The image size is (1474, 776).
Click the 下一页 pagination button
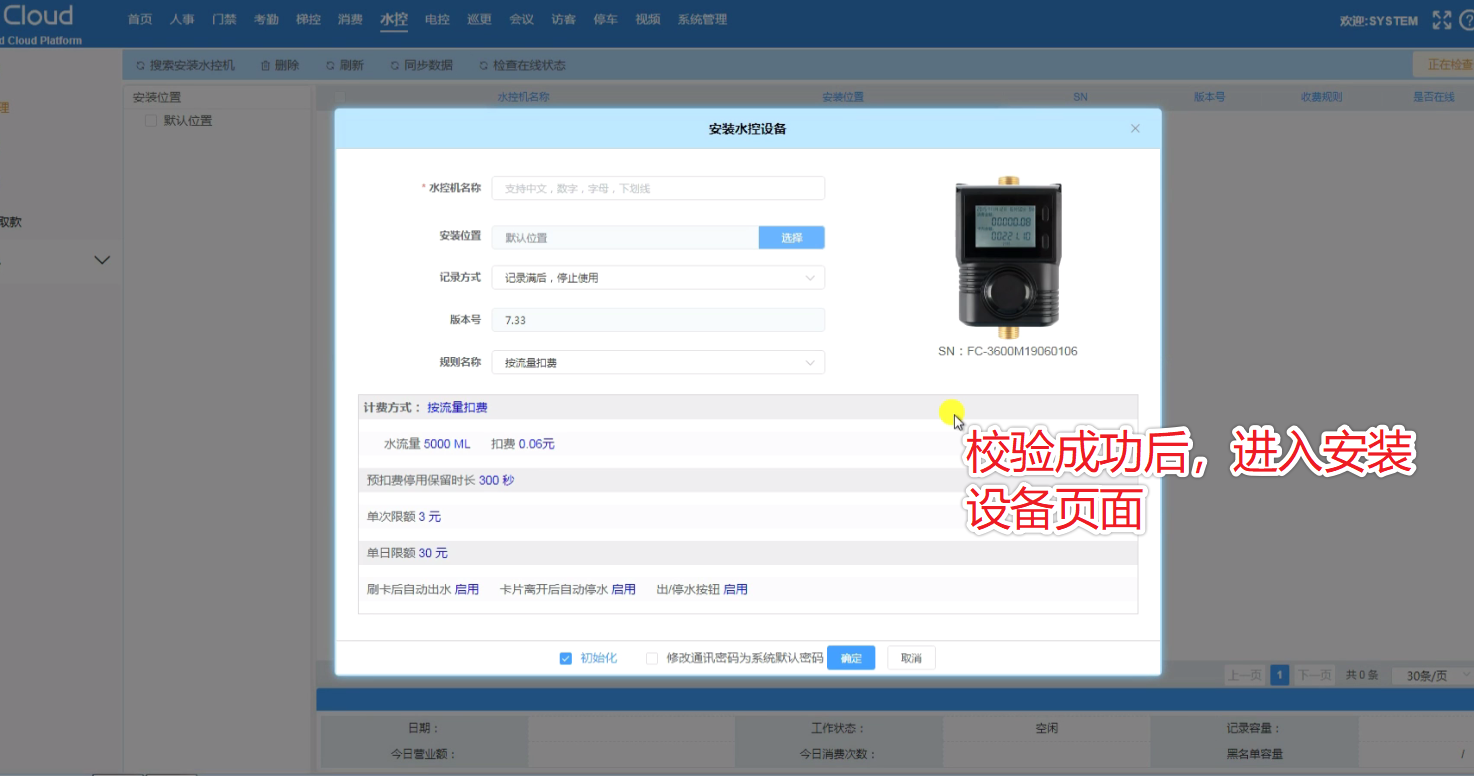[1314, 675]
